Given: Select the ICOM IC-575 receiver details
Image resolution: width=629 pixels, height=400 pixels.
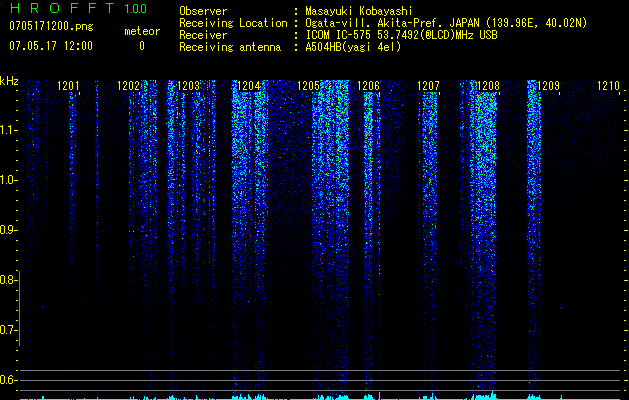Looking at the screenshot, I should [401, 35].
